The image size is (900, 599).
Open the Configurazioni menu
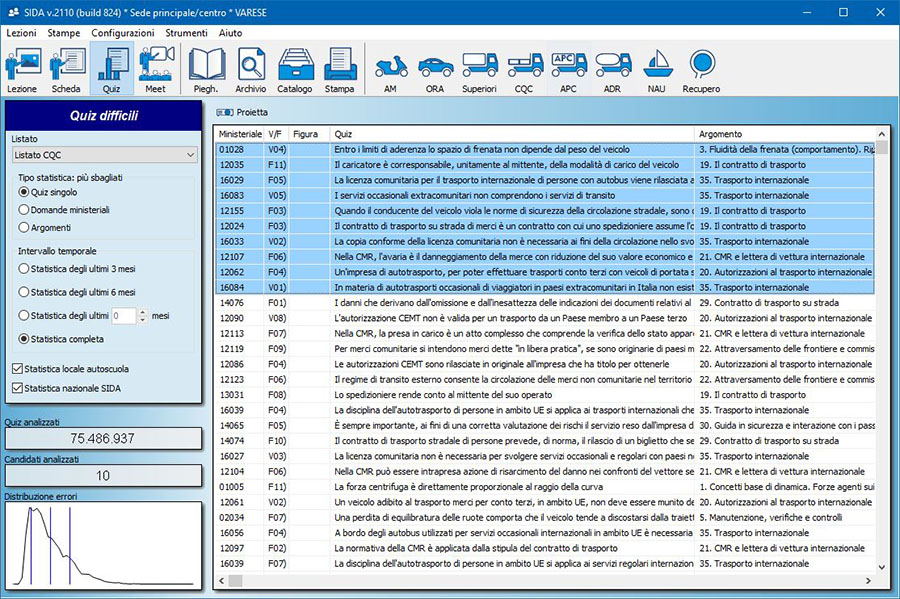pyautogui.click(x=122, y=33)
